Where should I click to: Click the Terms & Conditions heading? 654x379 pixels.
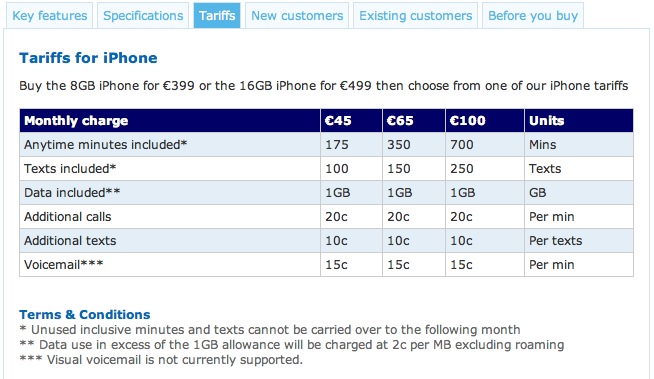point(85,314)
